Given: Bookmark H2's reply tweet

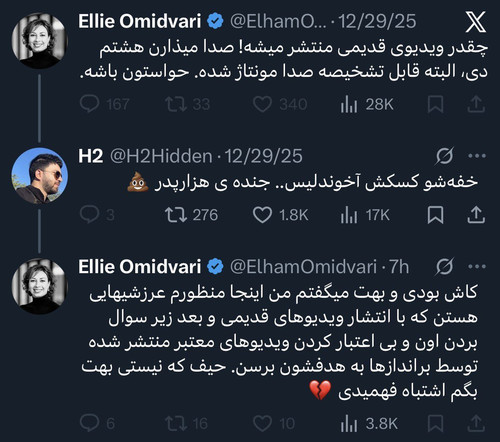Looking at the screenshot, I should coord(435,215).
